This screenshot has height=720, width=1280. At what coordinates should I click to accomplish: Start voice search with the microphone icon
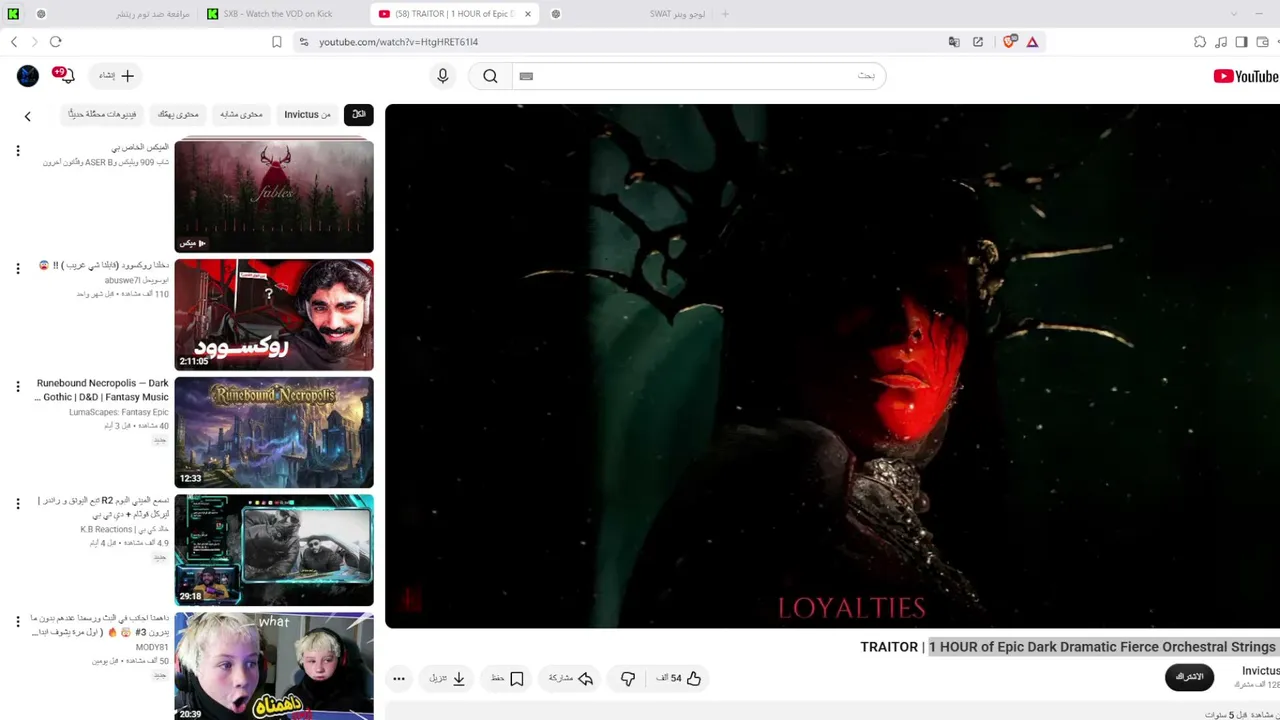click(443, 76)
